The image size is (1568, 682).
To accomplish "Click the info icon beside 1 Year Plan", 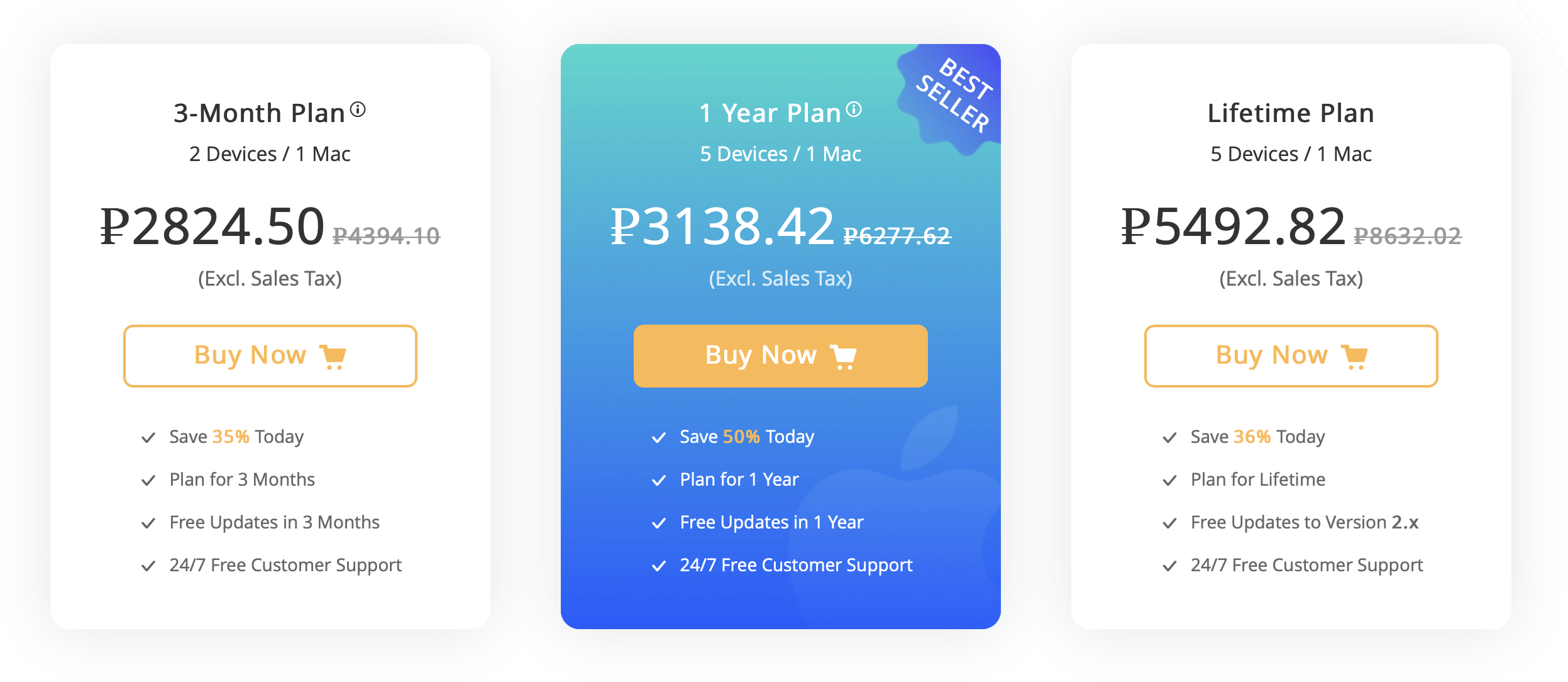I will coord(854,109).
